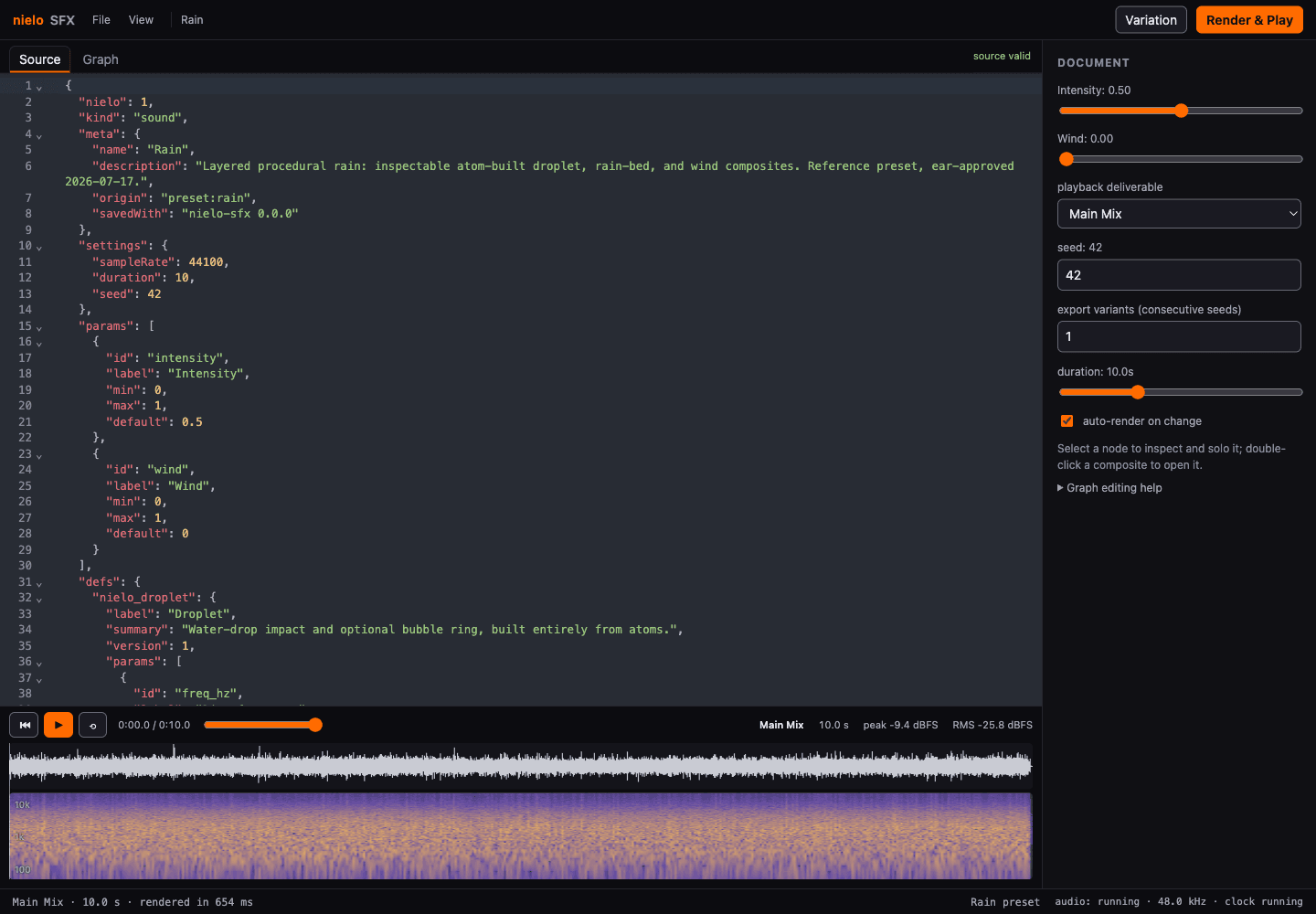Screen dimensions: 1316x914
Task: Collapse nielo_droplet fold at line 32
Action: 39,599
